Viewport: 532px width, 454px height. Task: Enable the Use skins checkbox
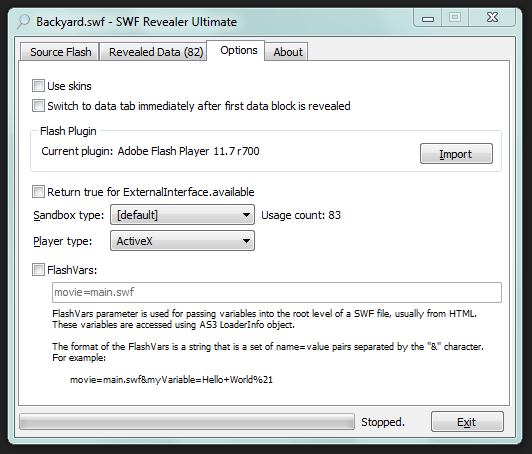pyautogui.click(x=38, y=86)
